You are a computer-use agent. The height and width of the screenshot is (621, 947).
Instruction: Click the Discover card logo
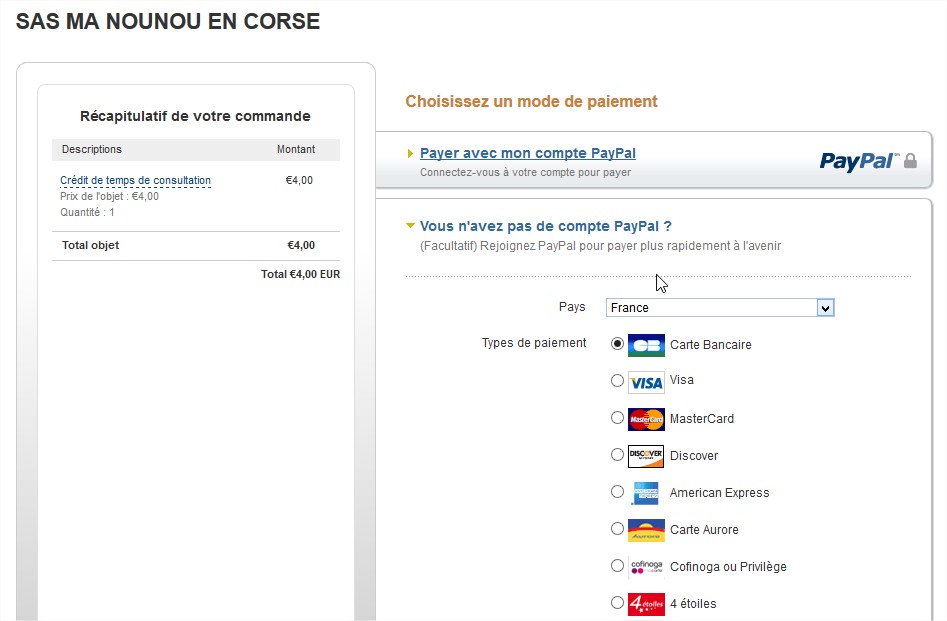click(646, 456)
